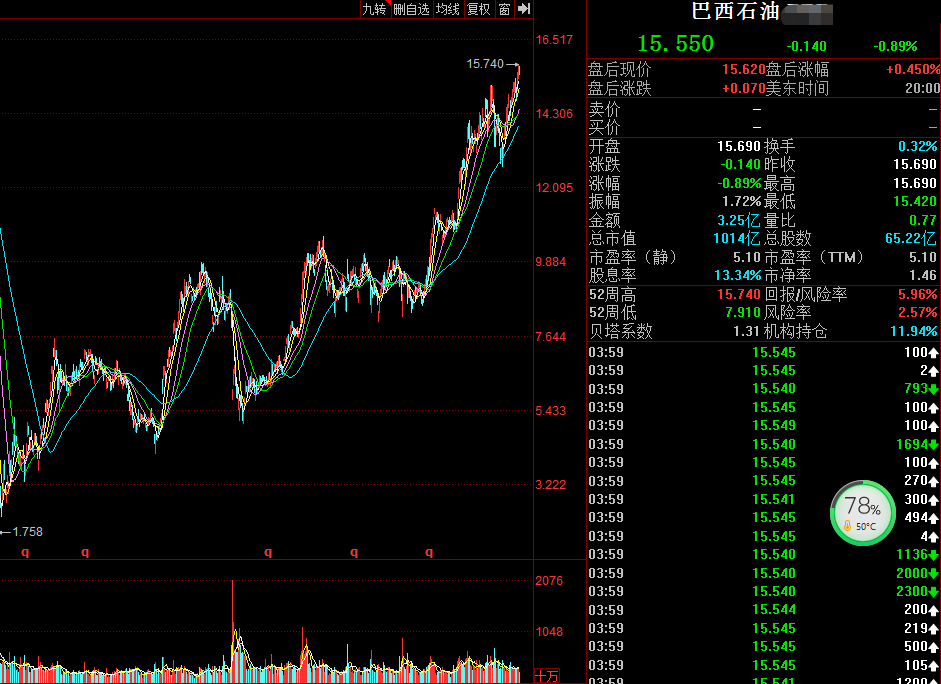Click the 股息率 dividend yield 13.34%
The height and width of the screenshot is (684, 941).
(x=738, y=275)
